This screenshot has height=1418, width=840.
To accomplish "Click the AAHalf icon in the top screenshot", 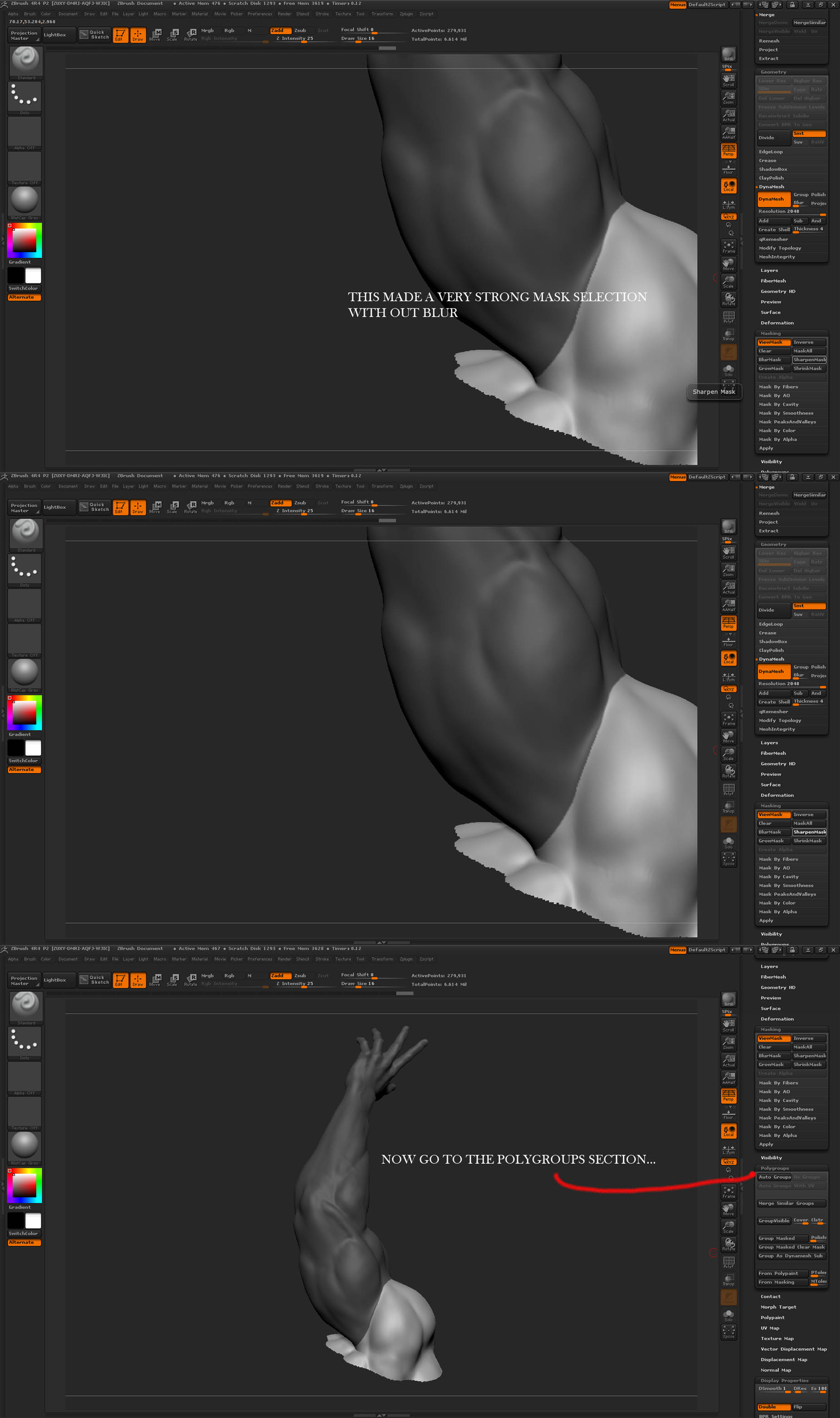I will pyautogui.click(x=728, y=133).
